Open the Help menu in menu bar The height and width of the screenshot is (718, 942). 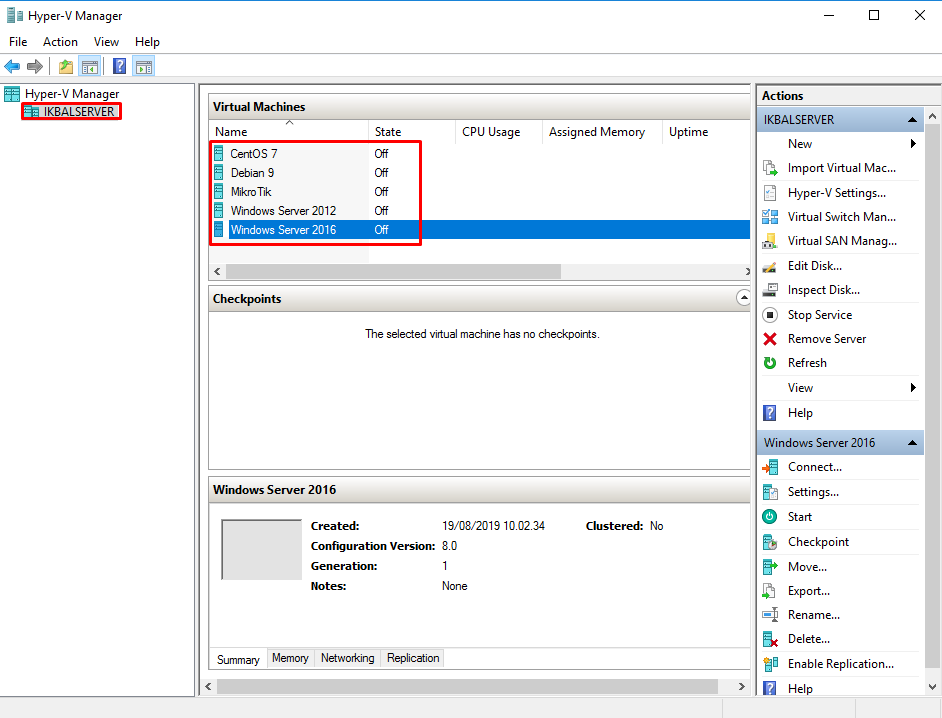[x=147, y=41]
